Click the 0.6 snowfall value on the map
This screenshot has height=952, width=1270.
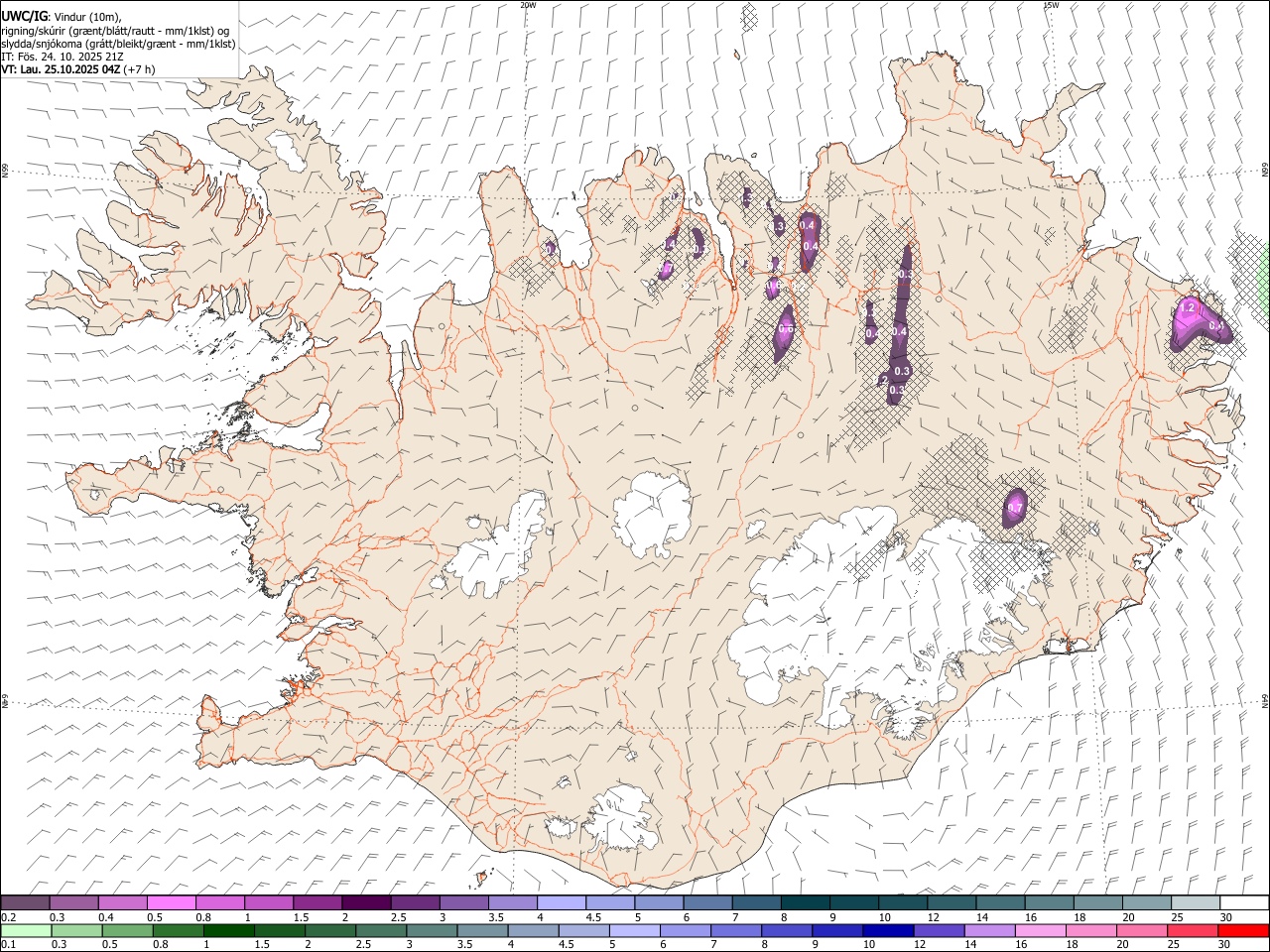pyautogui.click(x=786, y=328)
